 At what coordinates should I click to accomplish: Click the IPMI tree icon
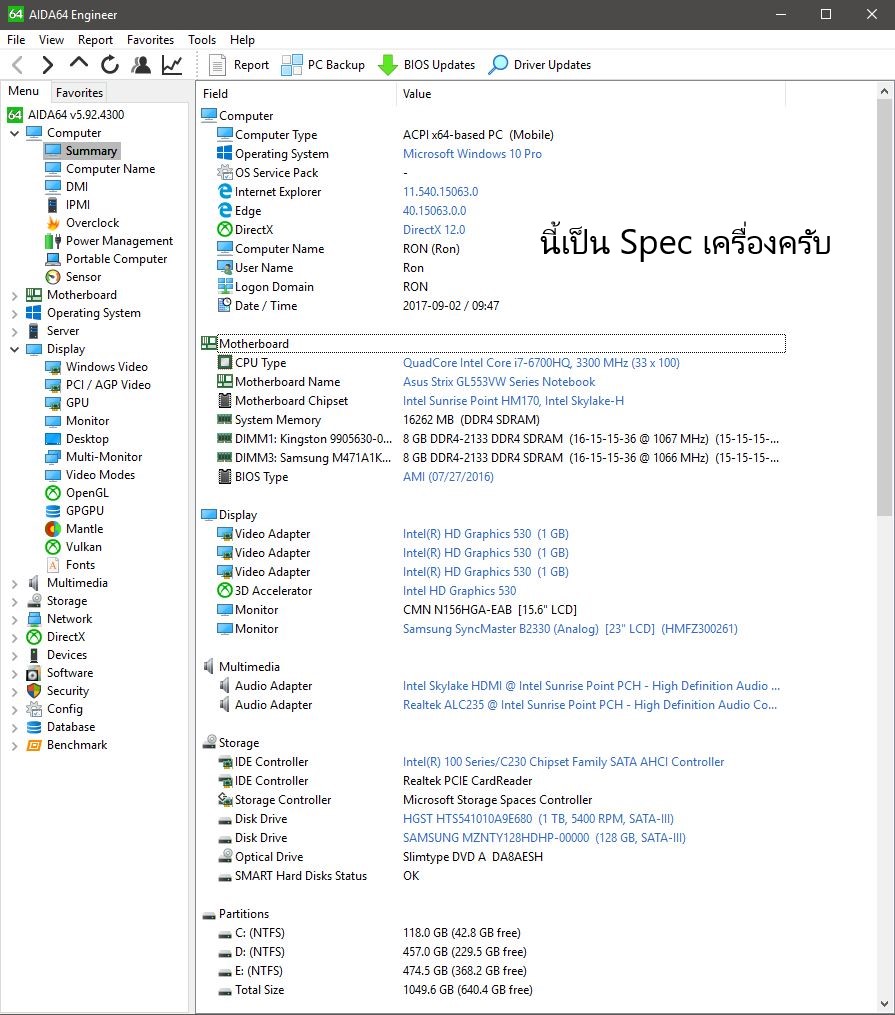pos(53,205)
